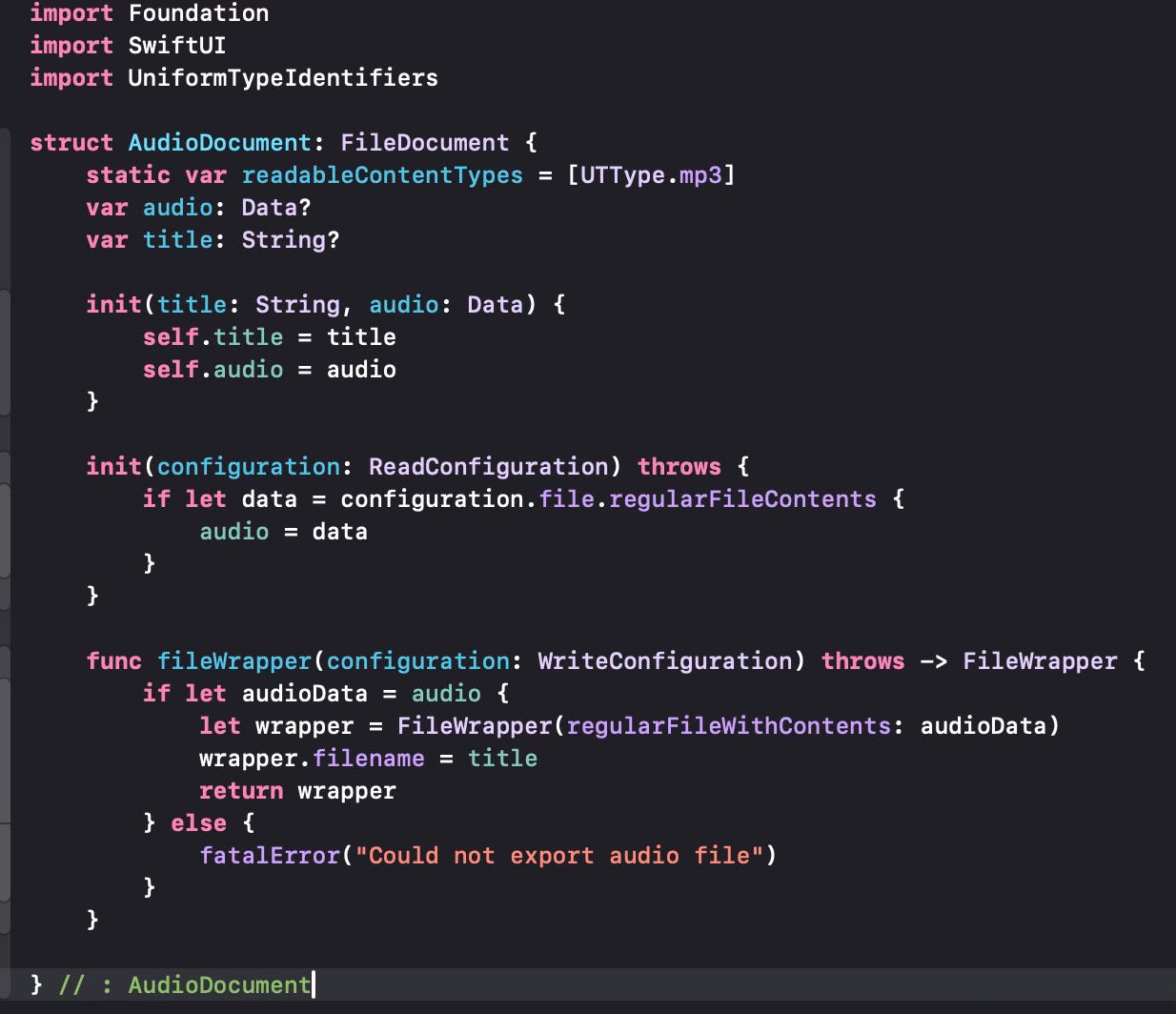Click the 'fileWrapper' function name
The width and height of the screenshot is (1176, 1014).
[234, 661]
